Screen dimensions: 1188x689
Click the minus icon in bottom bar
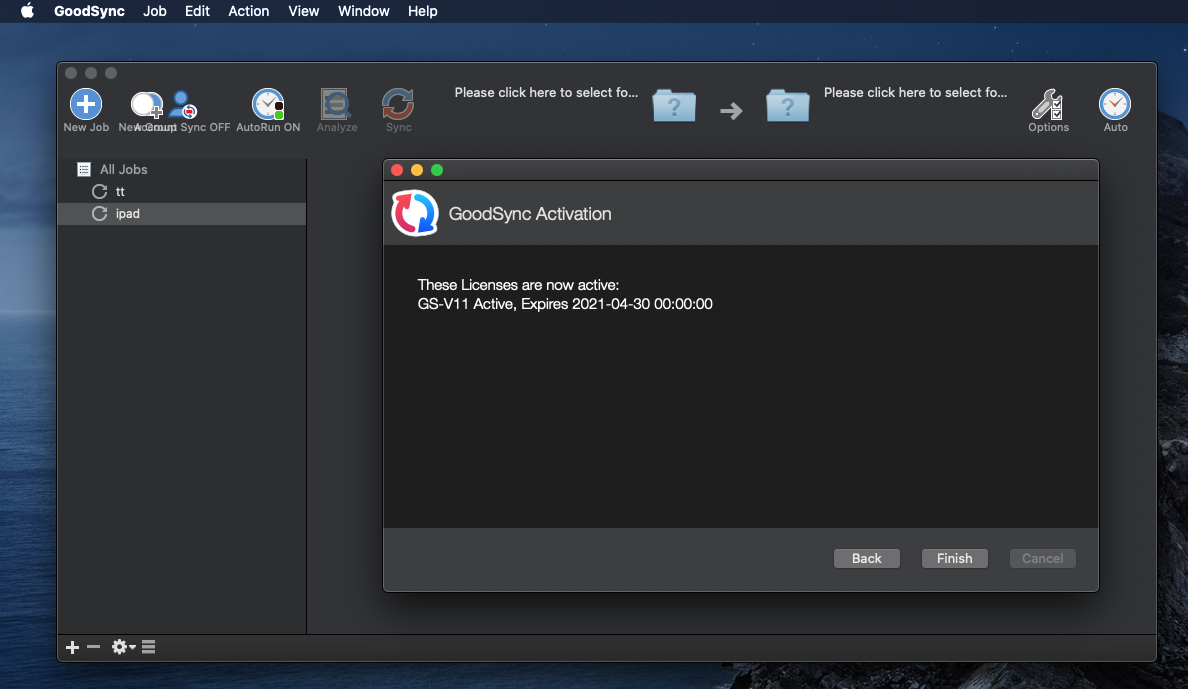94,647
